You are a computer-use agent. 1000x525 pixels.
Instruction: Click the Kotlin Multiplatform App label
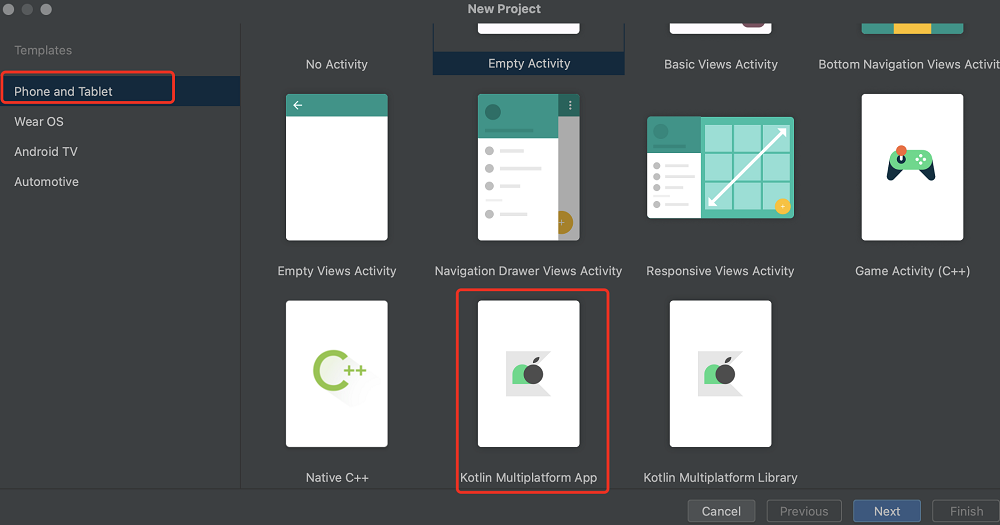pos(529,478)
